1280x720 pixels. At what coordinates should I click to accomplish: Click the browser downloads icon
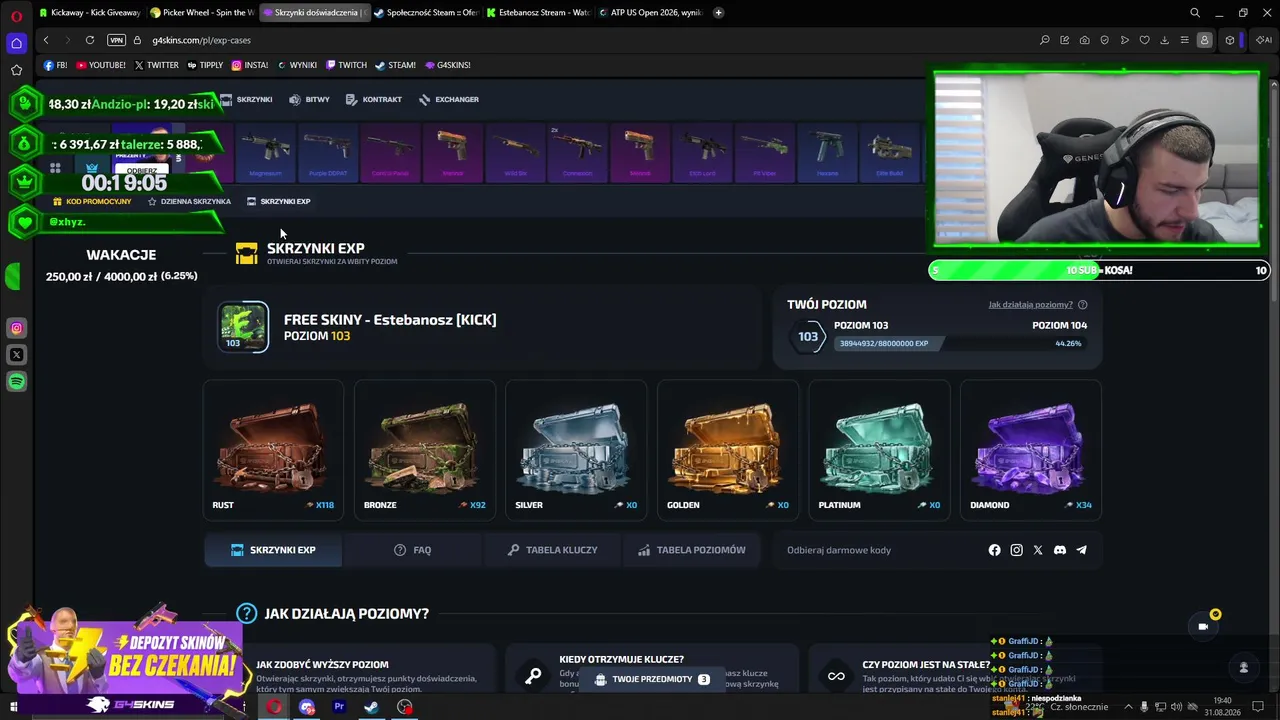(x=1164, y=40)
